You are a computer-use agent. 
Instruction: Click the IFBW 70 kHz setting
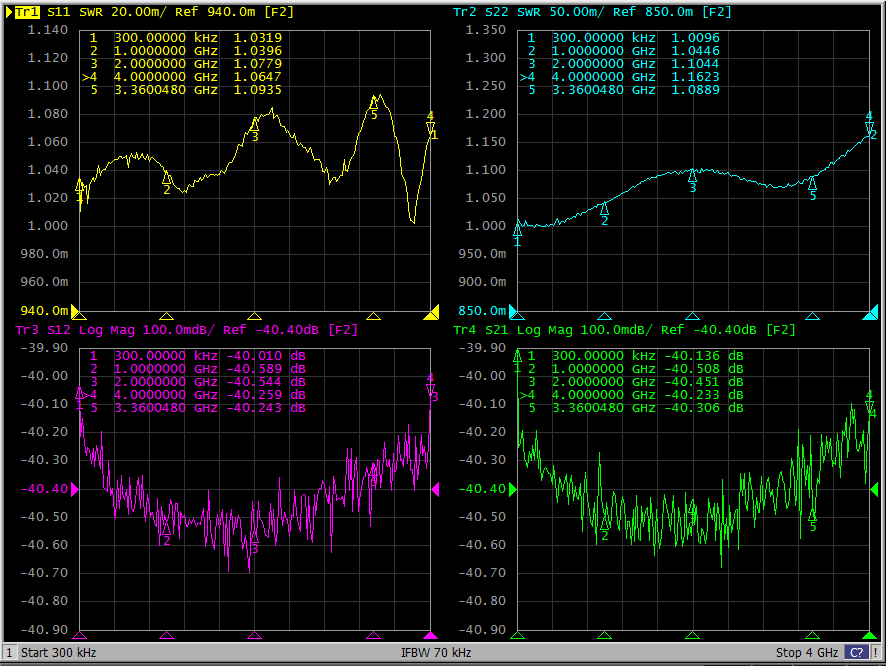pyautogui.click(x=436, y=653)
